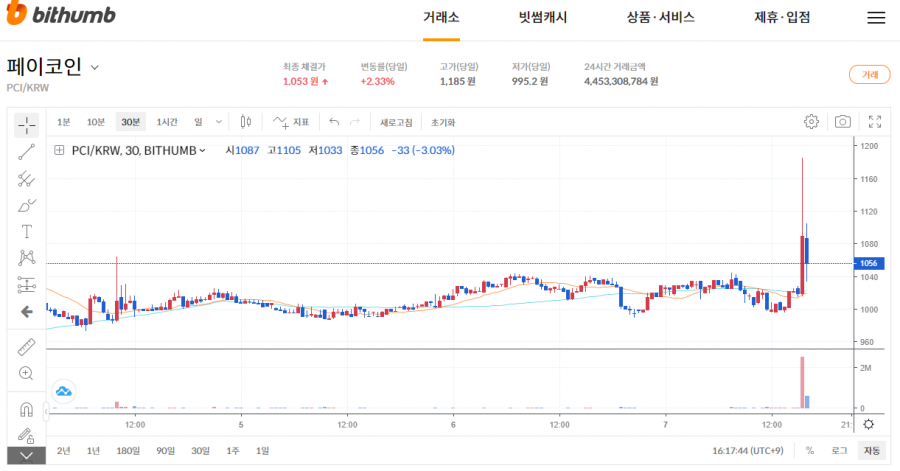Select the 10분 interval
The width and height of the screenshot is (900, 471).
96,122
